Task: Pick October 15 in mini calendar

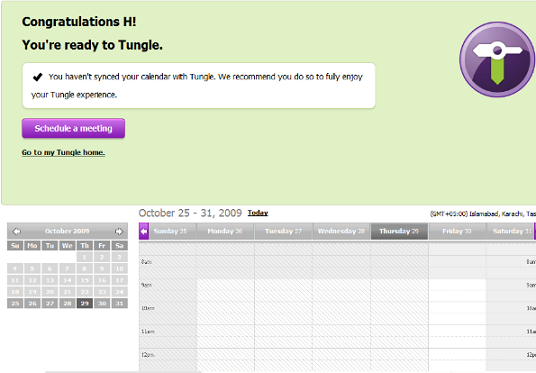Action: coord(85,280)
